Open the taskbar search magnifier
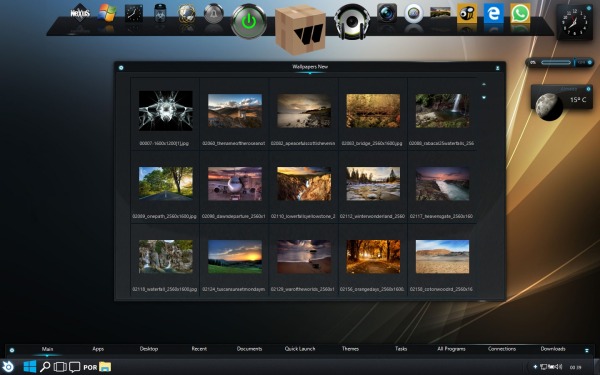Viewport: 600px width, 375px height. click(45, 367)
